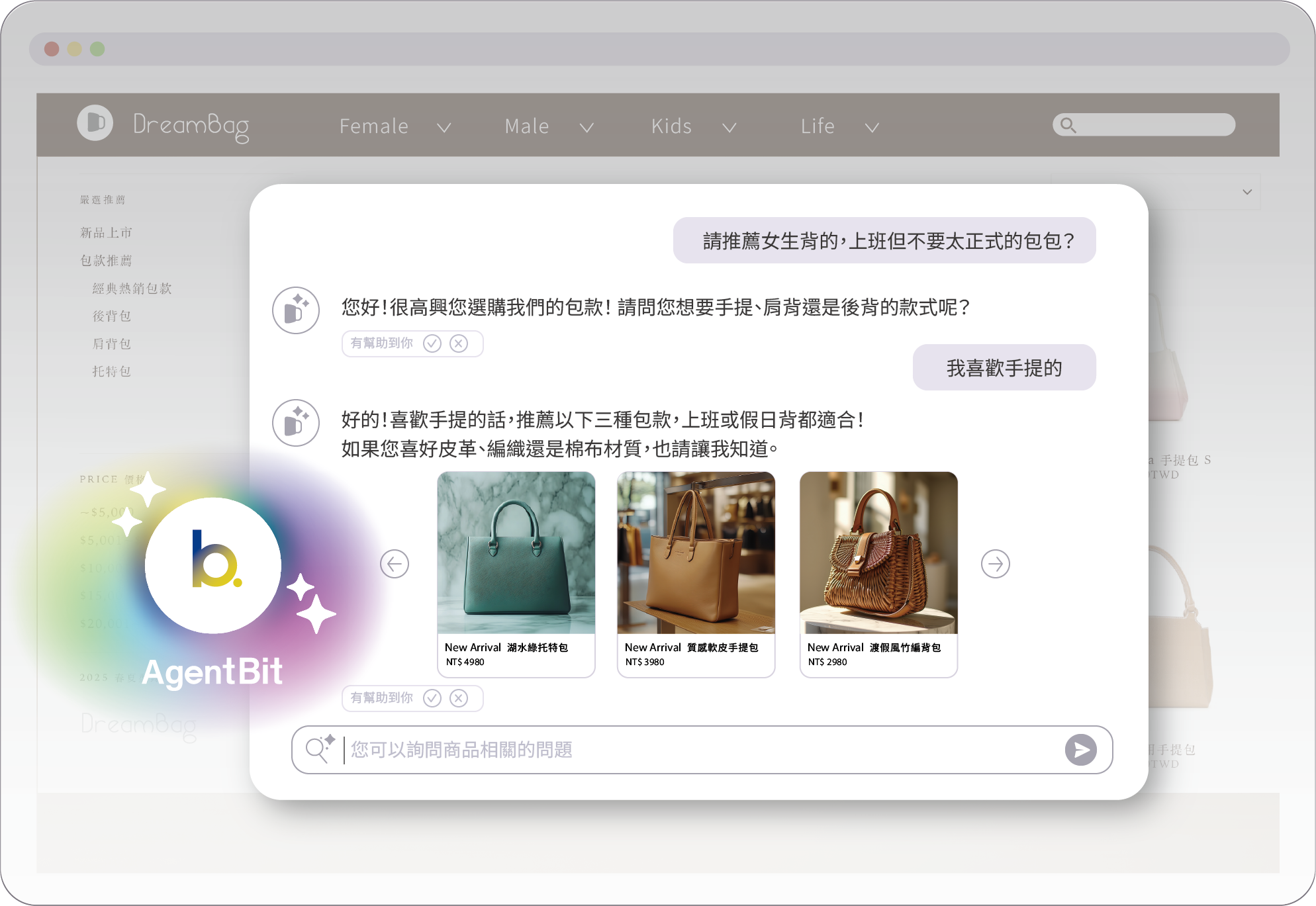Image resolution: width=1316 pixels, height=906 pixels.
Task: Select 新品上市 in sidebar
Action: tap(106, 233)
